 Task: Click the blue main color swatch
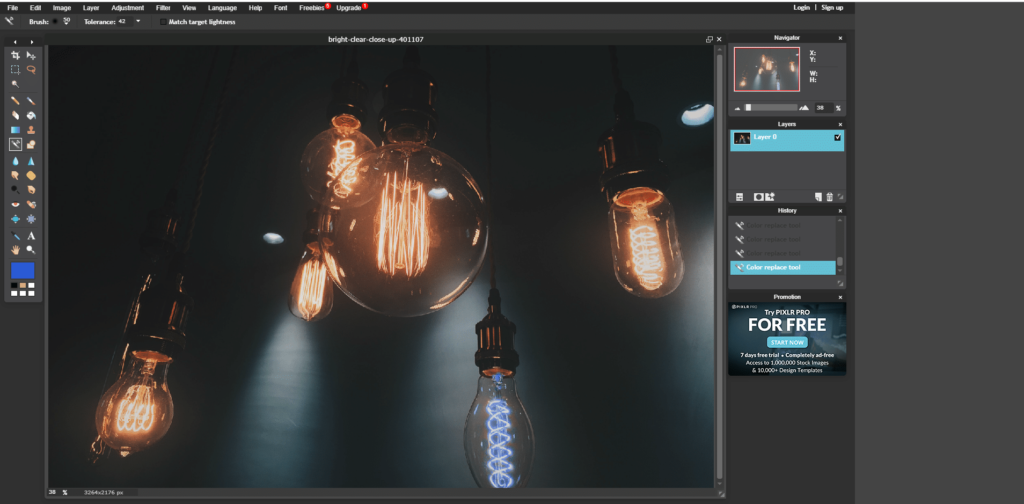point(23,270)
